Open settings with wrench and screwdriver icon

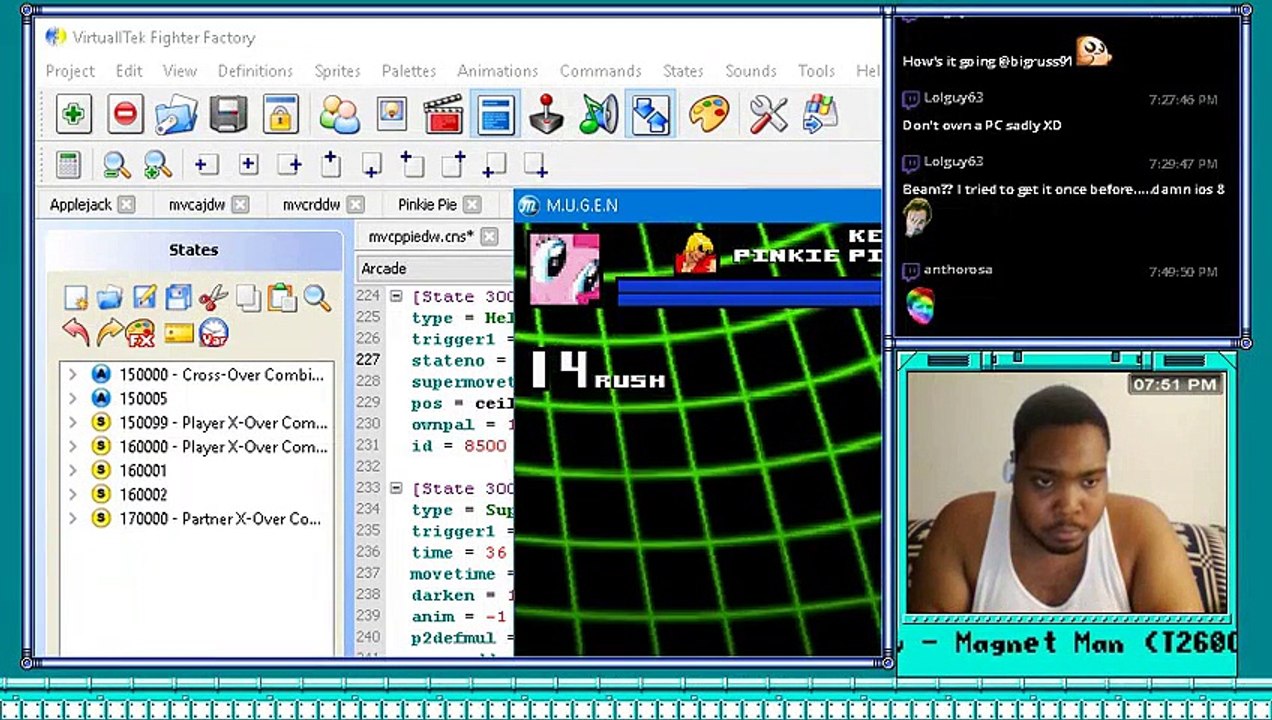tap(768, 114)
